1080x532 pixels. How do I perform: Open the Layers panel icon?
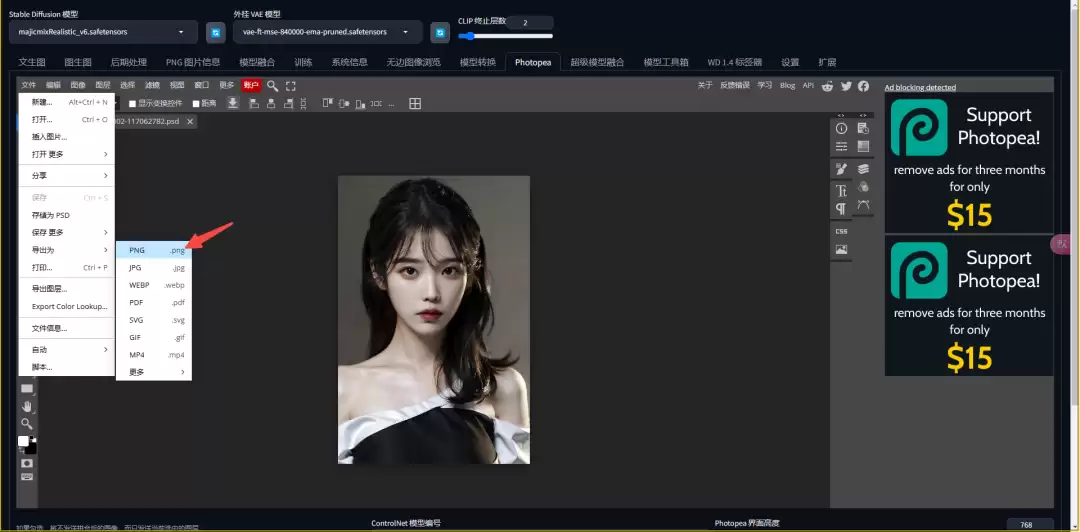pos(863,169)
